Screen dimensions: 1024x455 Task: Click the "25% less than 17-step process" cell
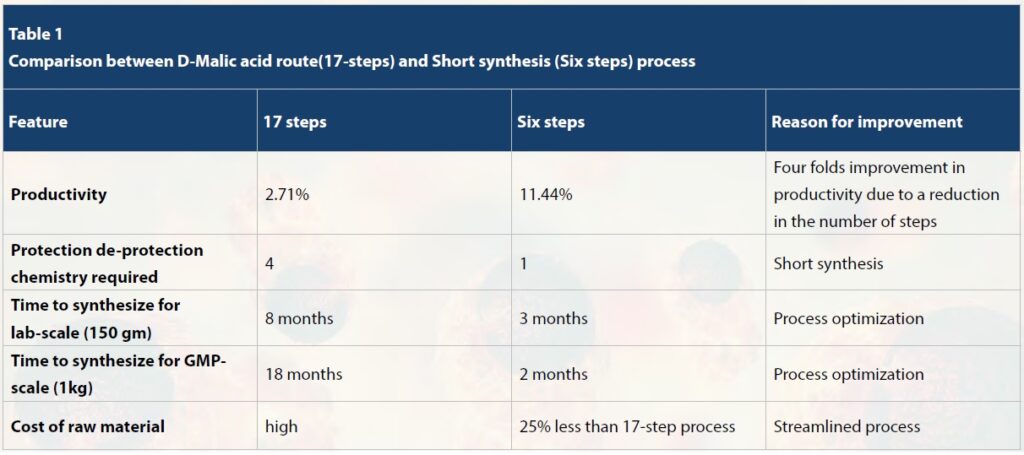tap(626, 426)
